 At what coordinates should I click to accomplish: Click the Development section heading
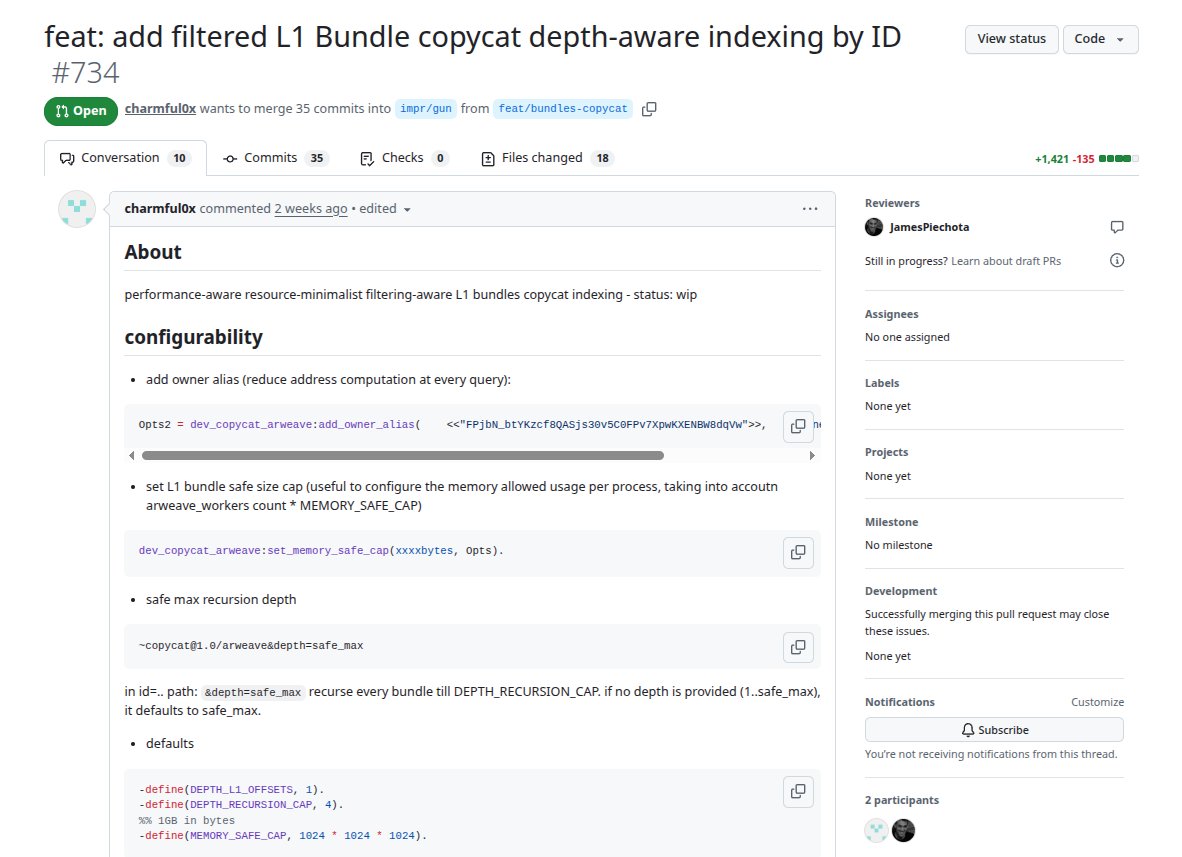point(901,591)
